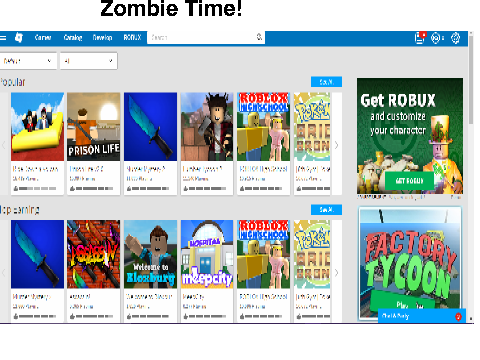The image size is (480, 360).
Task: Click the search magnifier icon
Action: pos(259,37)
